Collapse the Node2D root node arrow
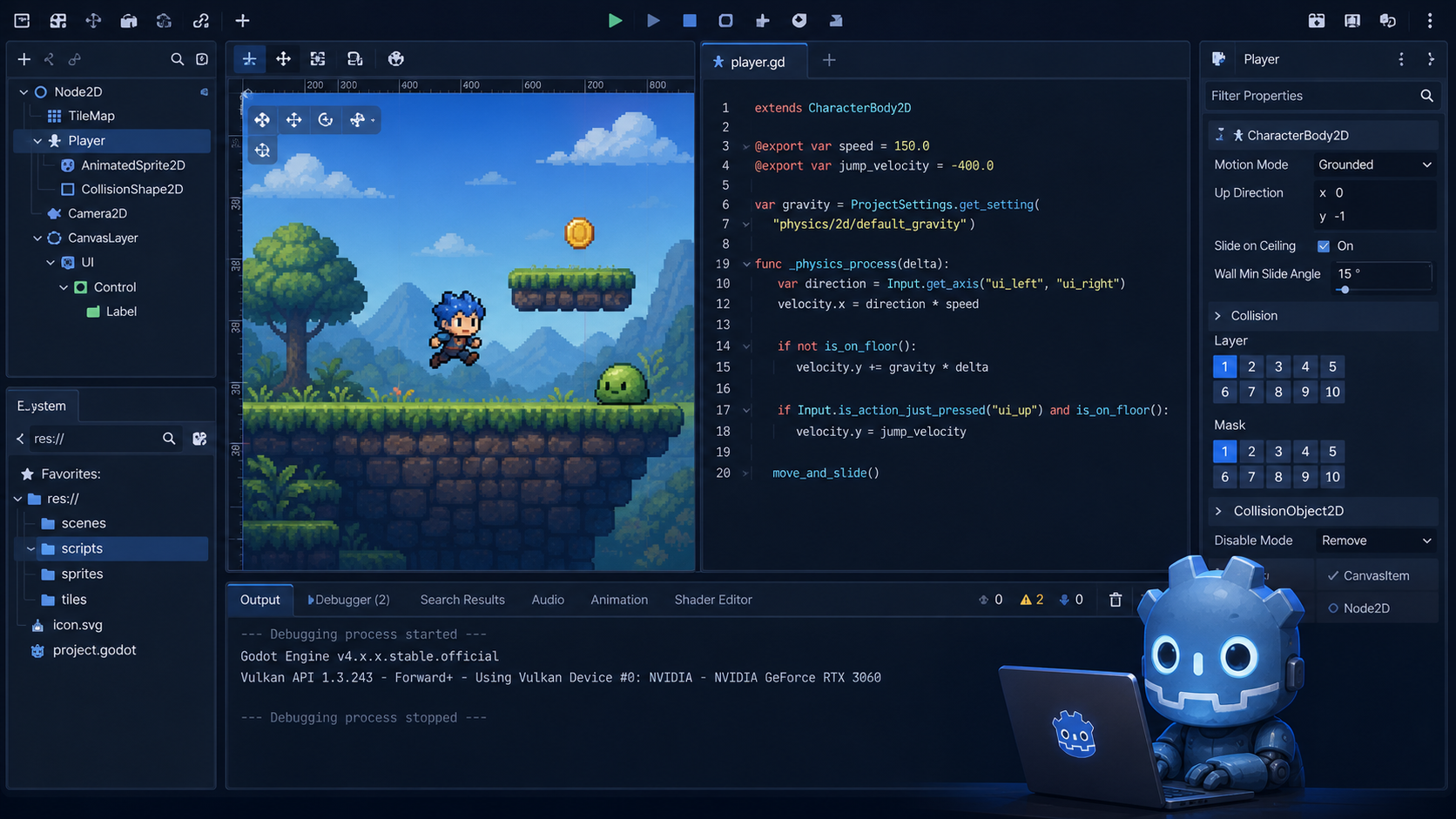The height and width of the screenshot is (819, 1456). click(x=24, y=91)
